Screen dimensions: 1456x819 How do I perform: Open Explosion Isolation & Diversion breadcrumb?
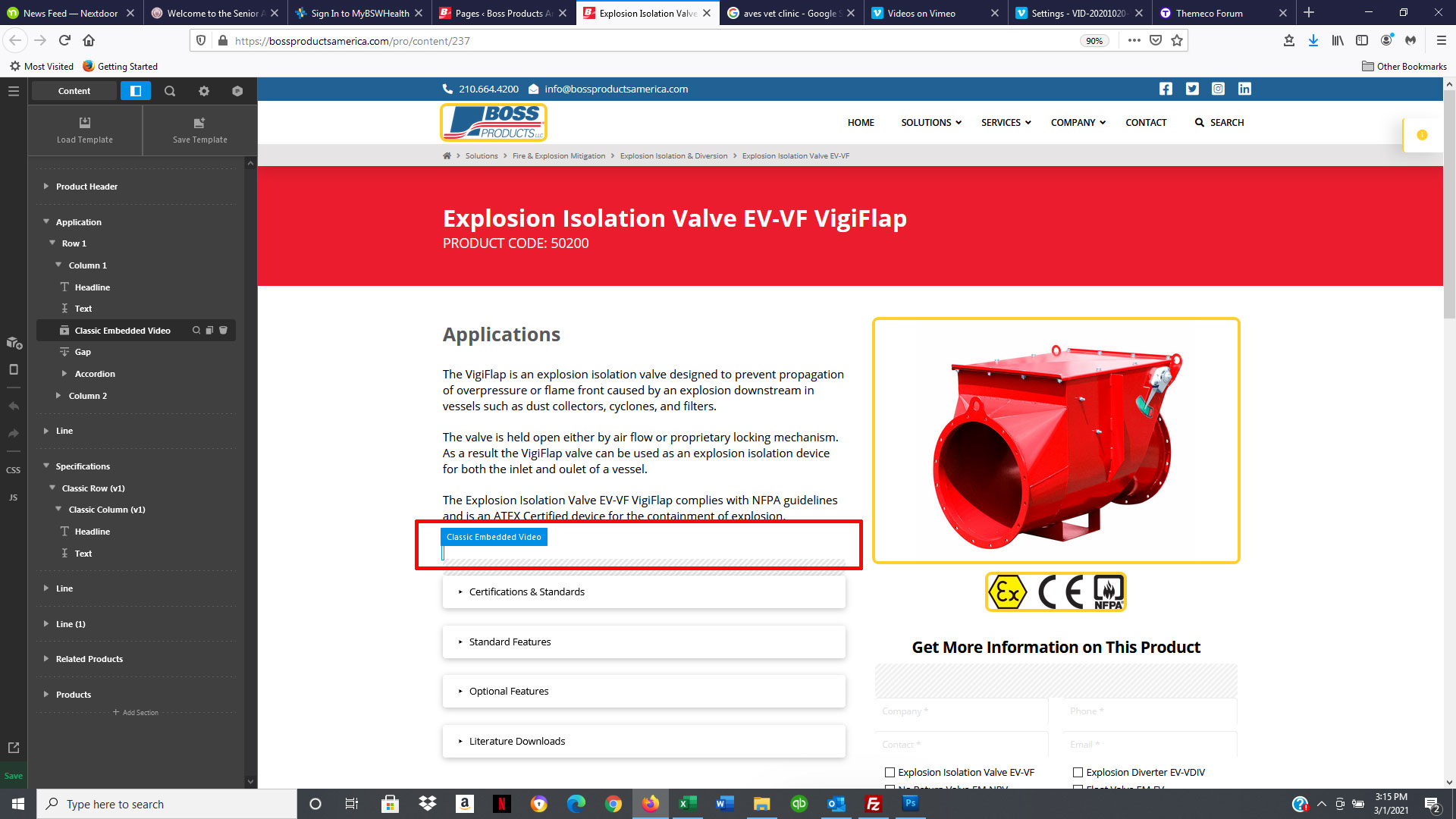click(673, 156)
